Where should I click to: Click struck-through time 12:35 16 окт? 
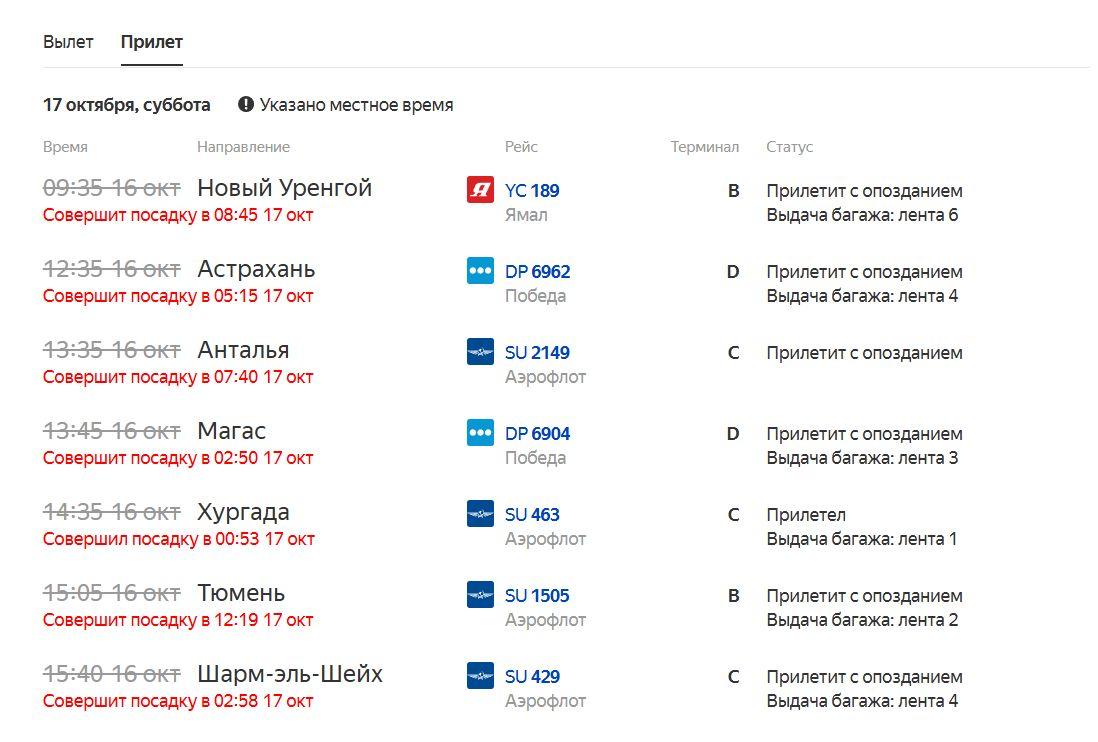[111, 269]
